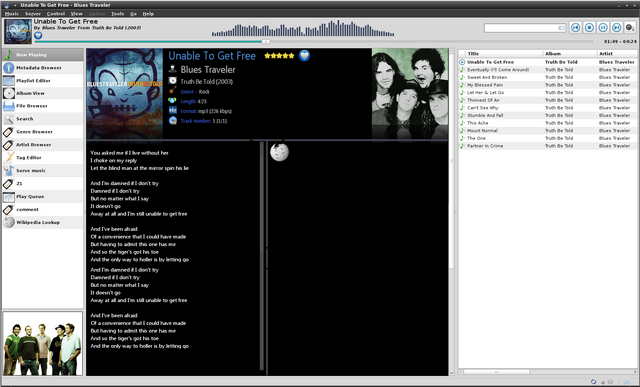The height and width of the screenshot is (387, 640).
Task: Open the Serve music entry
Action: (x=43, y=171)
